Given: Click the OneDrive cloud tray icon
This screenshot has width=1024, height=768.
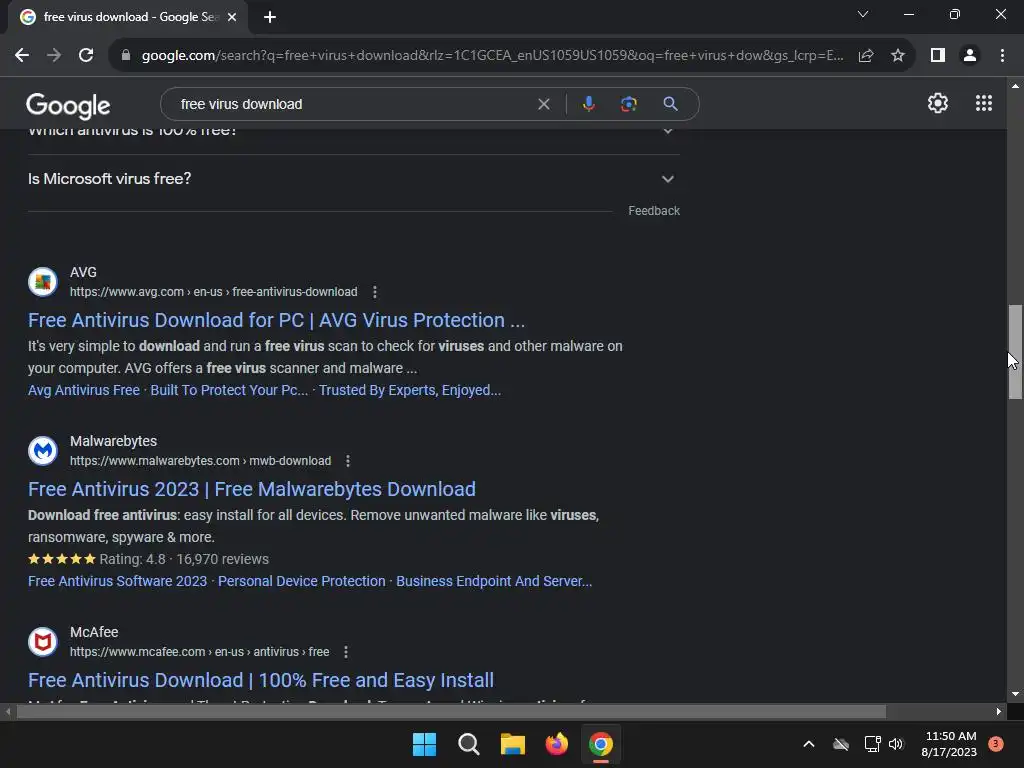Looking at the screenshot, I should [x=841, y=744].
